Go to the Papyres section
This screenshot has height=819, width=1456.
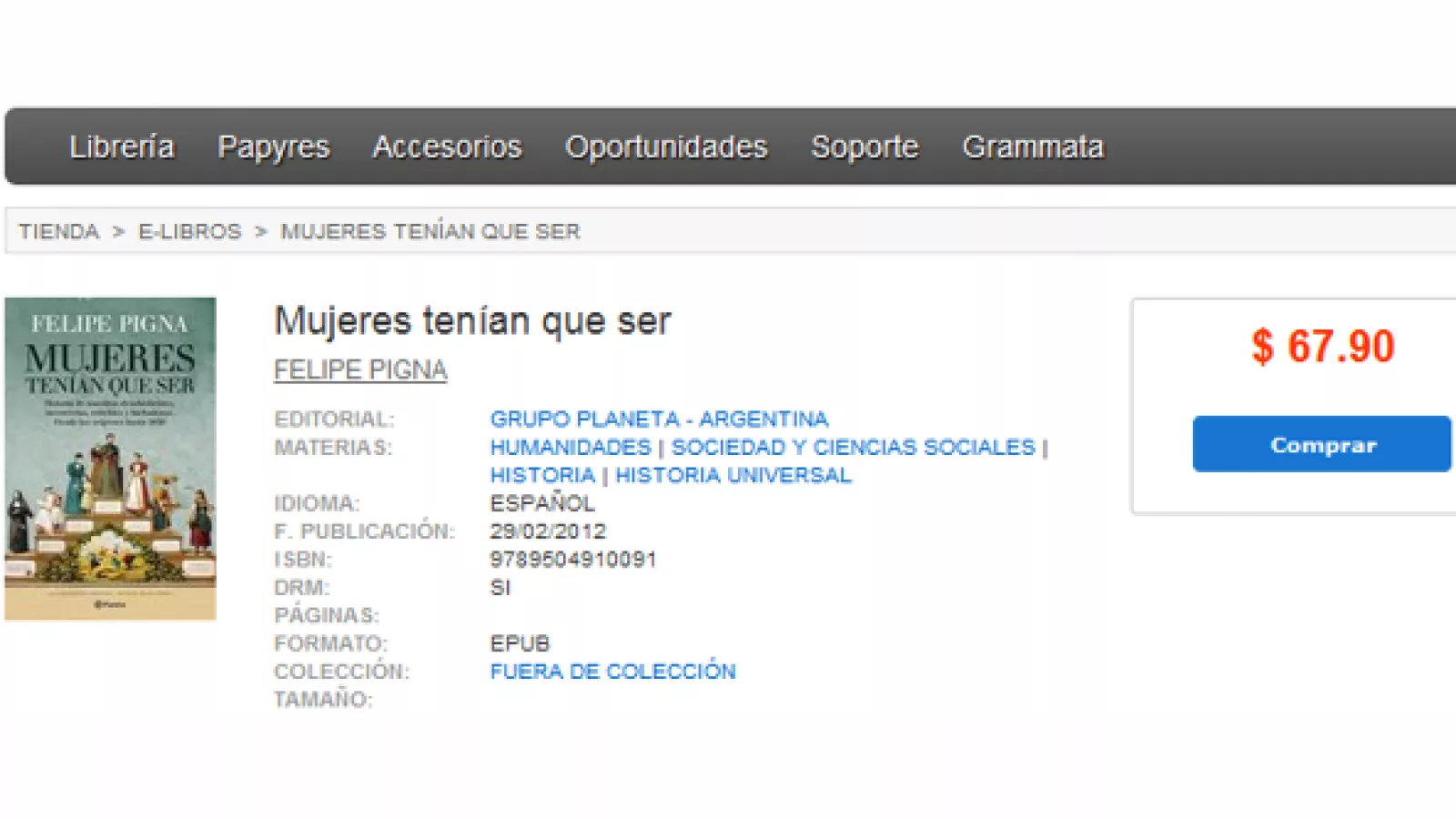click(273, 147)
